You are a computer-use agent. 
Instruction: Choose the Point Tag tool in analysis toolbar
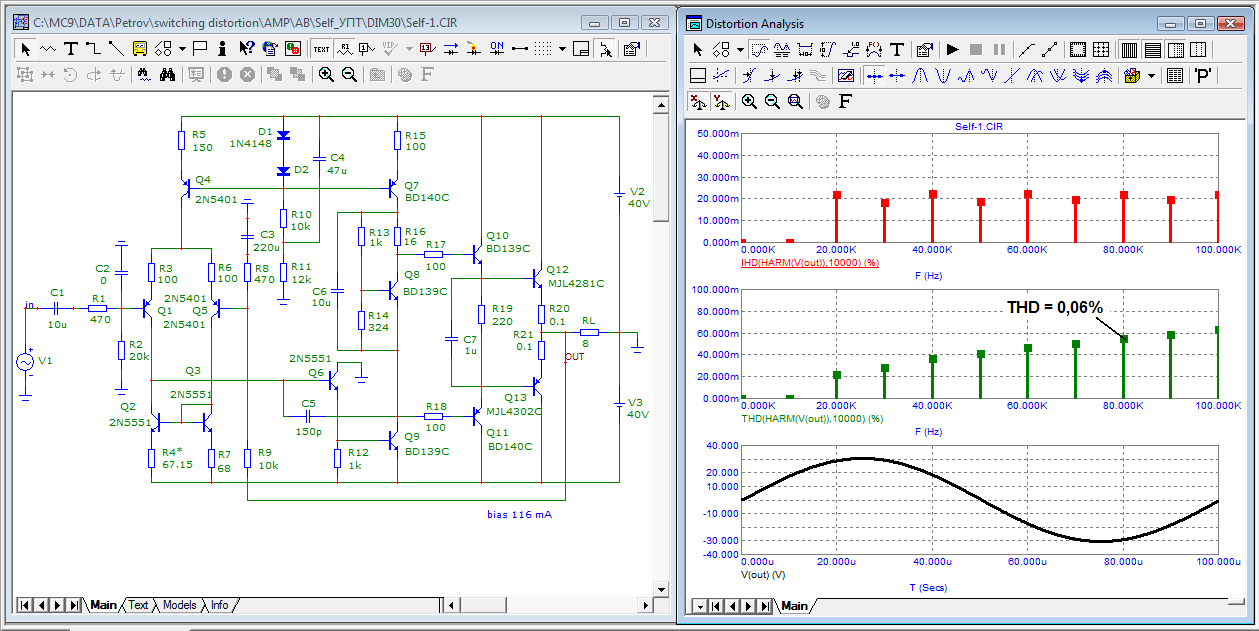pyautogui.click(x=851, y=50)
